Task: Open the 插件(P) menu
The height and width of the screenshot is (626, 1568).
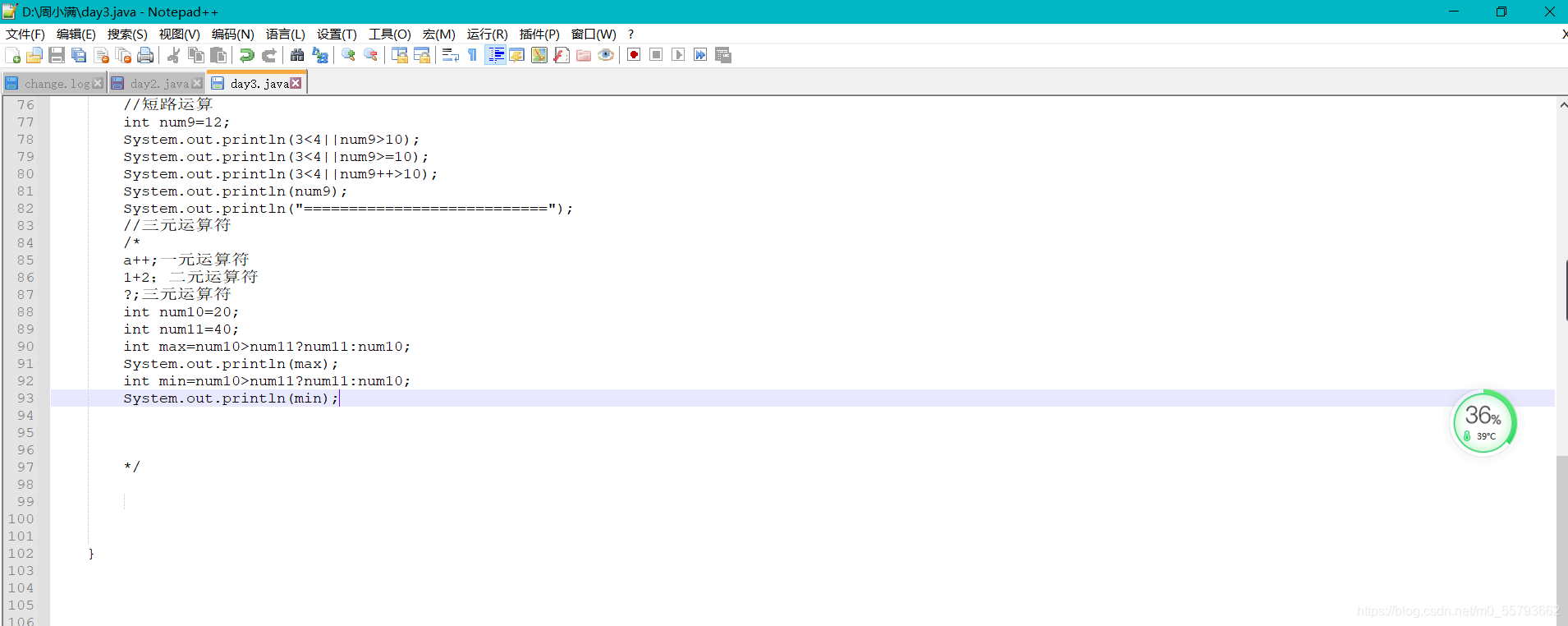Action: (540, 34)
